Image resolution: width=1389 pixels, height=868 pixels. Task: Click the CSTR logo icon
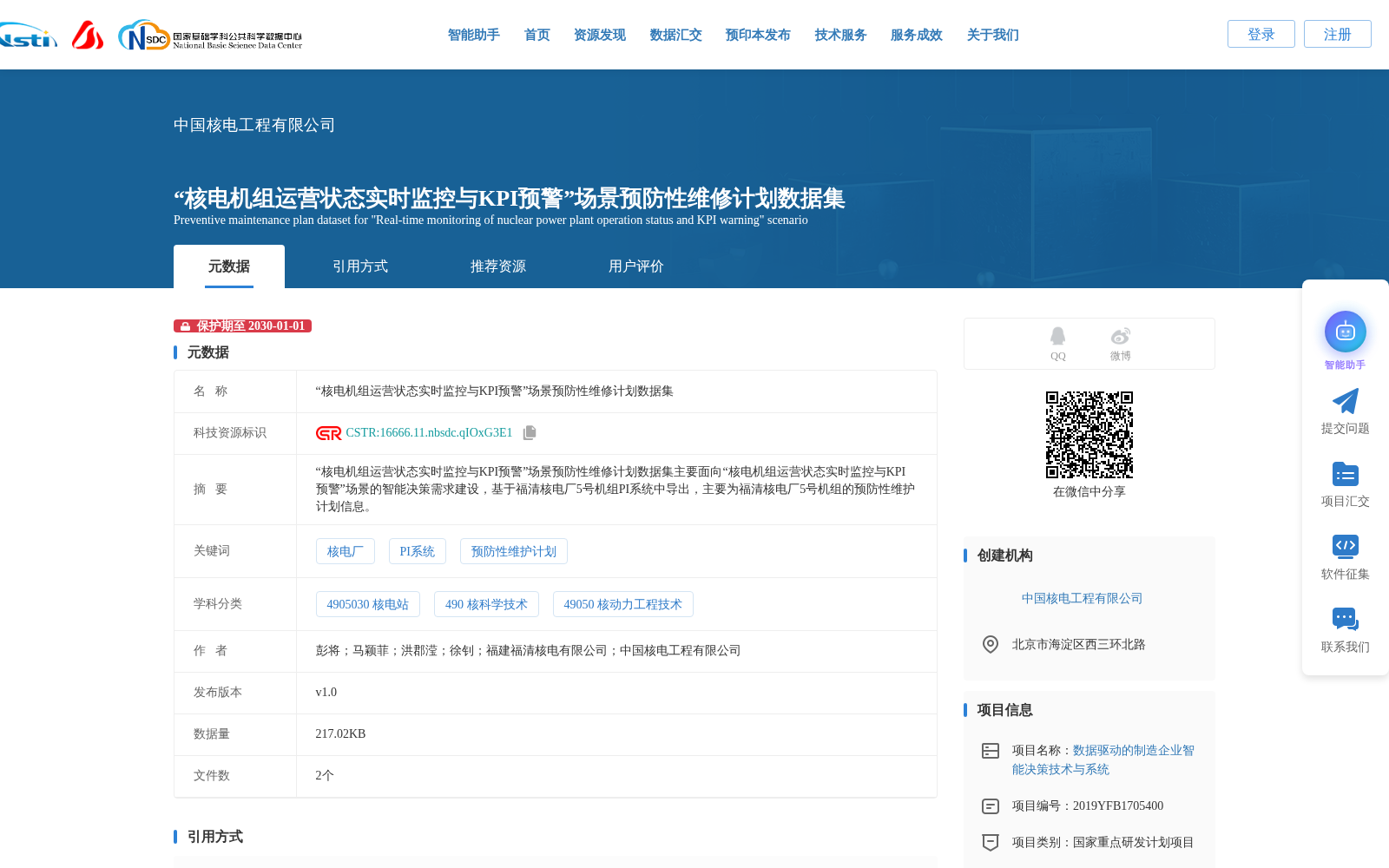pos(328,433)
